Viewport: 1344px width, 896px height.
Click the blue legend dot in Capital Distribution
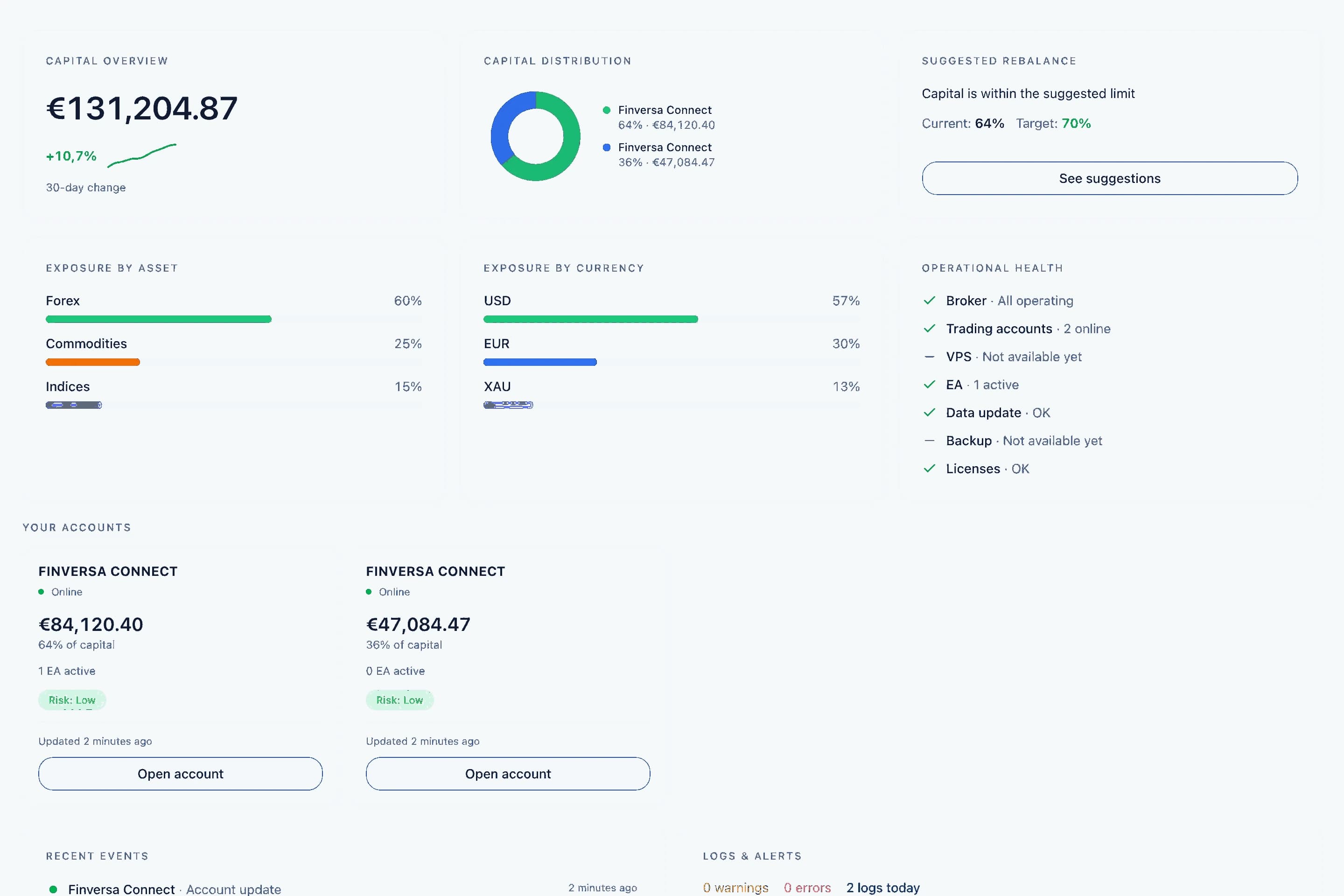(606, 147)
